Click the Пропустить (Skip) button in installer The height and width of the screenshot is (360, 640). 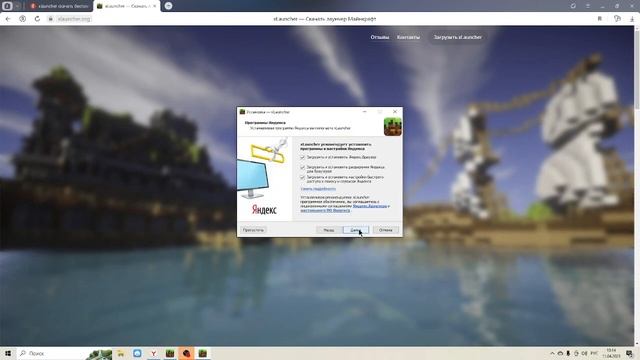coord(253,230)
